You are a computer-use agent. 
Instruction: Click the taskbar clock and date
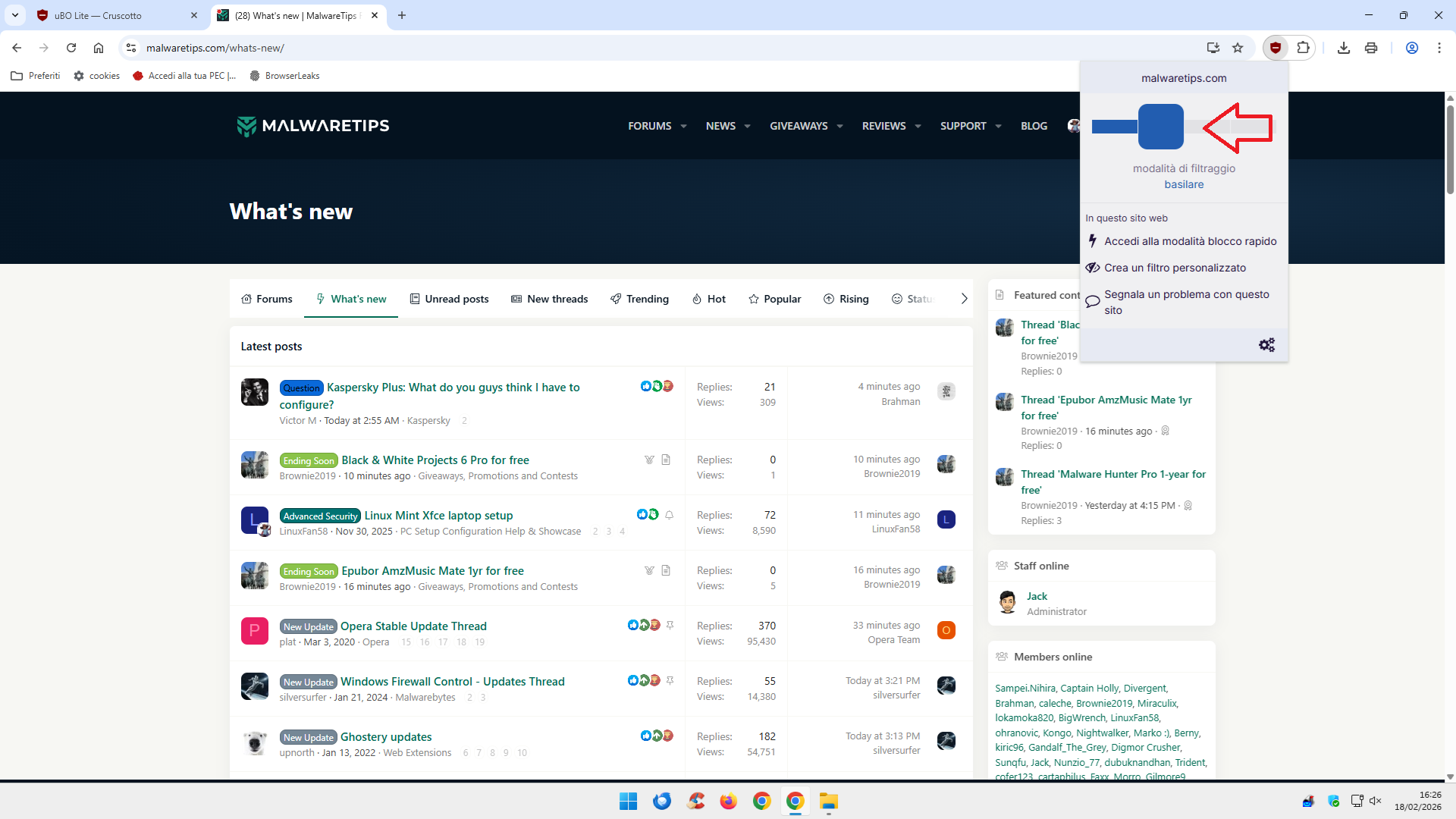pos(1417,801)
